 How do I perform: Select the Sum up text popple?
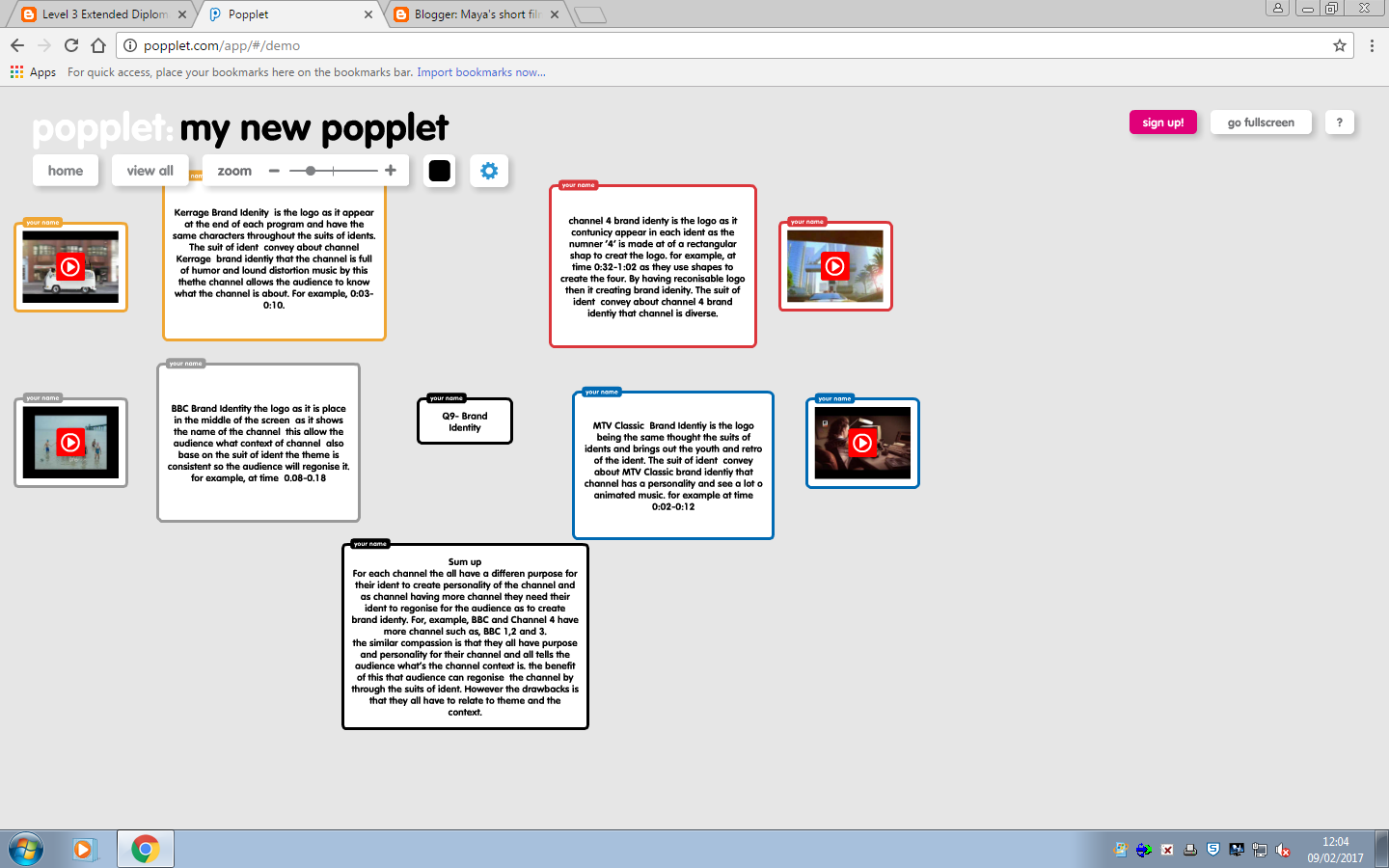pyautogui.click(x=465, y=637)
